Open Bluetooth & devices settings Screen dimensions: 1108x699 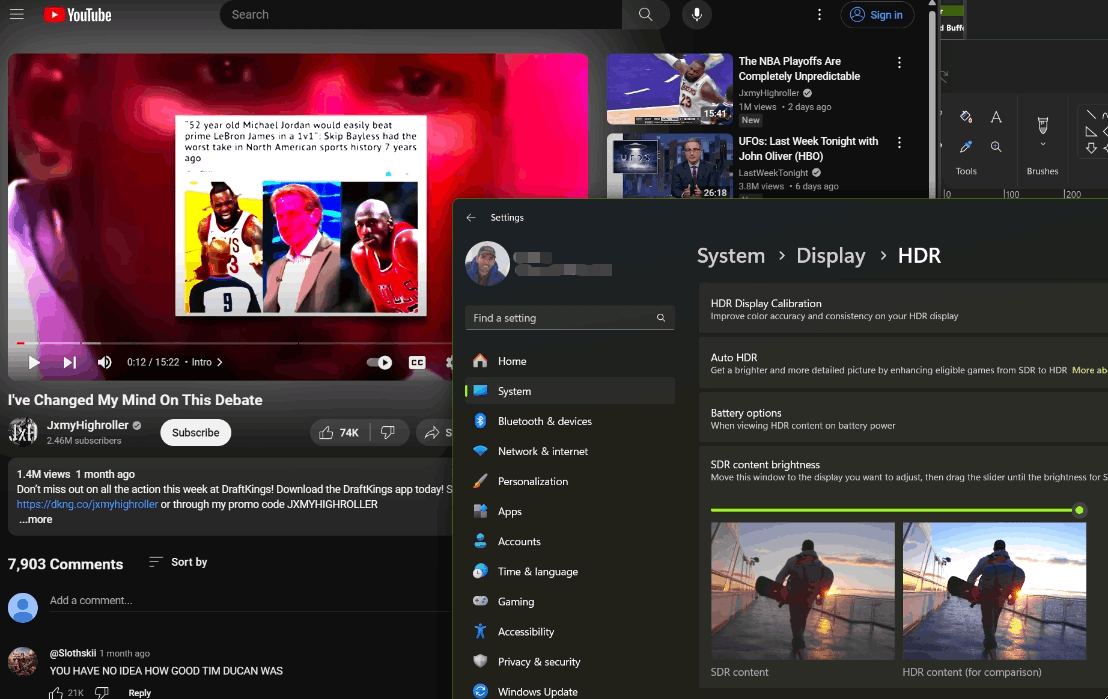point(570,421)
